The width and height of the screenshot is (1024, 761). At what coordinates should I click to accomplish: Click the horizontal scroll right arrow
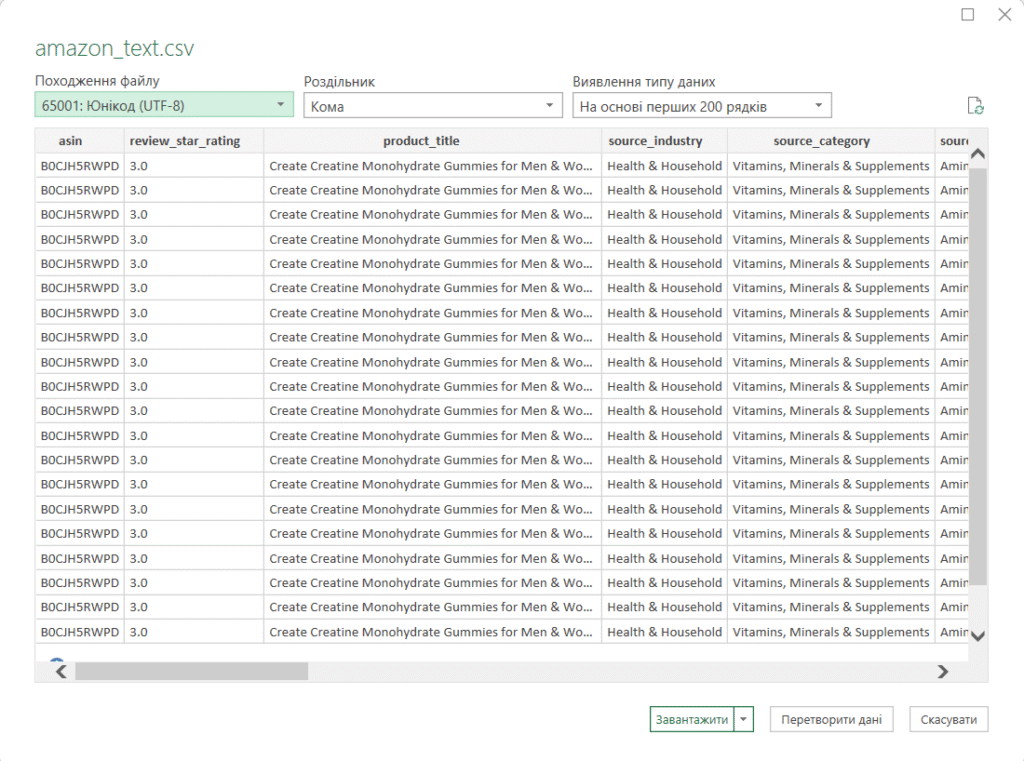point(942,672)
